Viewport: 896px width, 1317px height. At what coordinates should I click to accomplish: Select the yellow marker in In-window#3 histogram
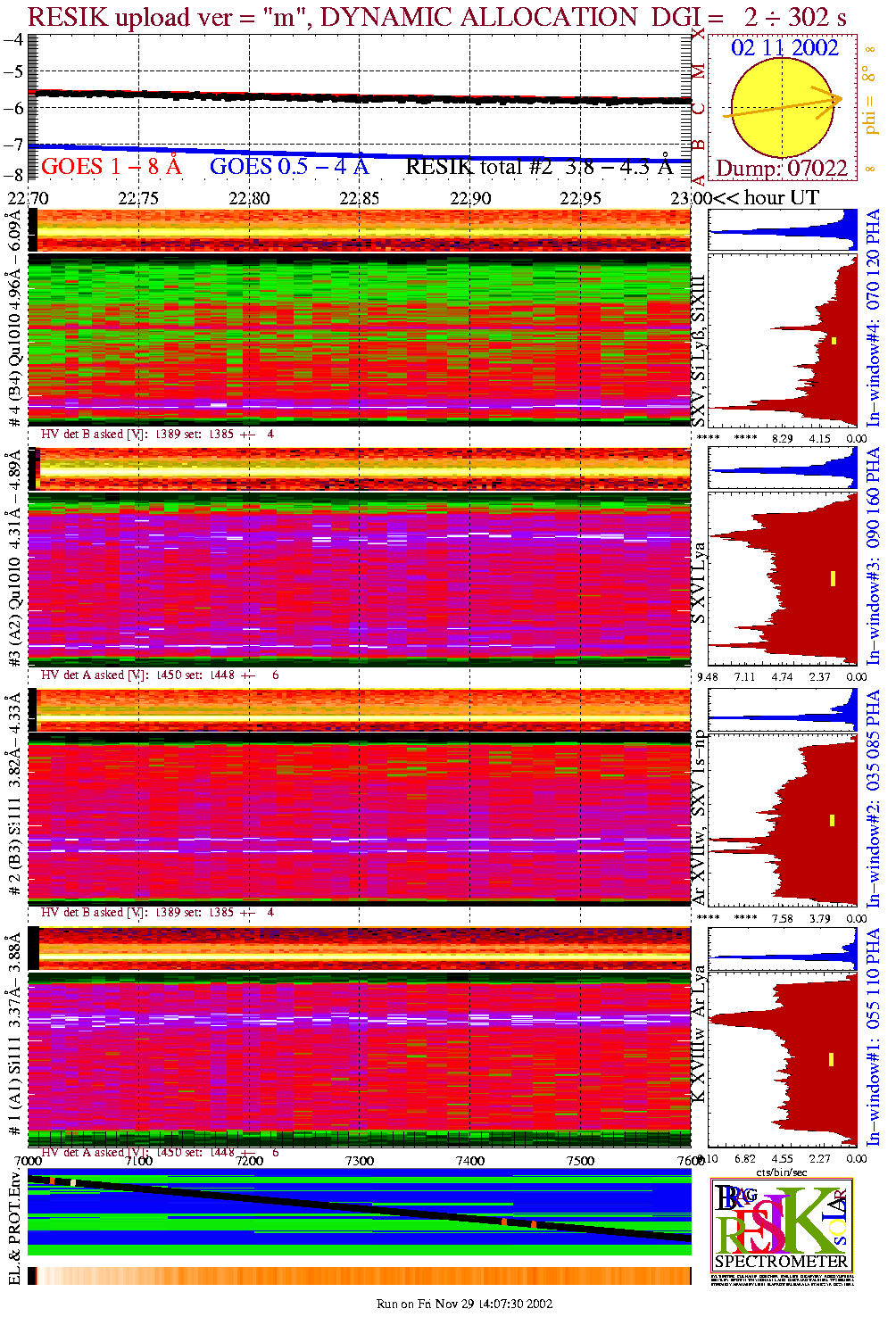[x=833, y=578]
